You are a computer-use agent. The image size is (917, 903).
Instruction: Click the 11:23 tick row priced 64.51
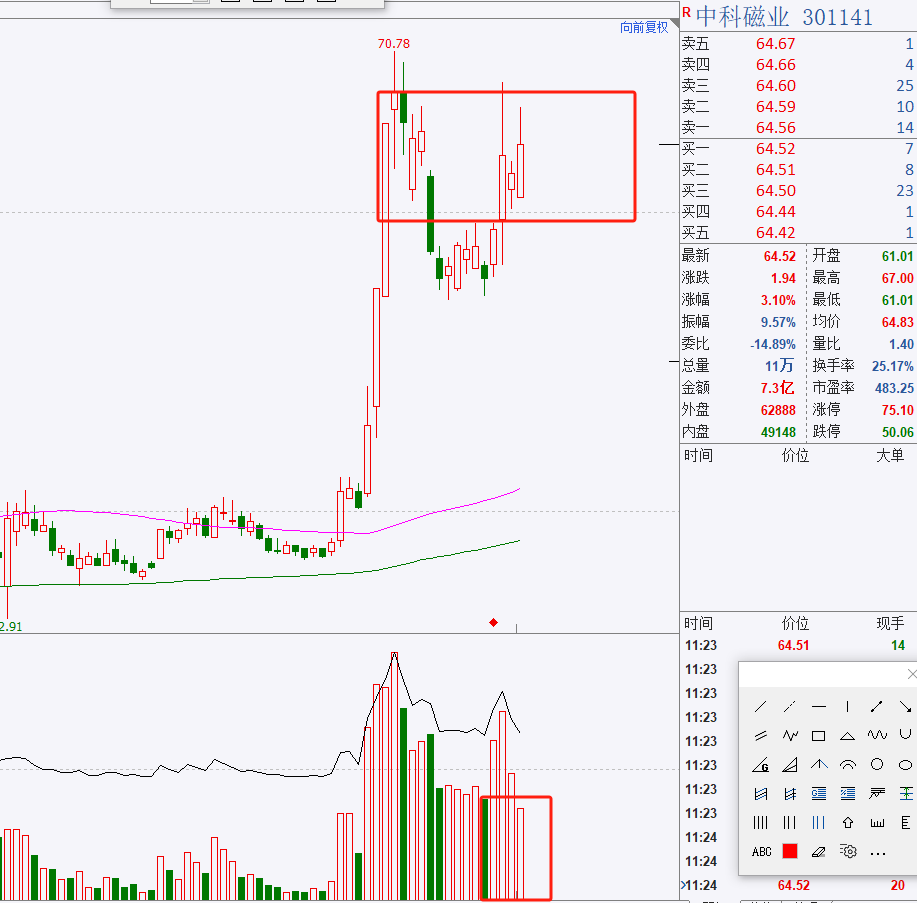click(x=798, y=646)
